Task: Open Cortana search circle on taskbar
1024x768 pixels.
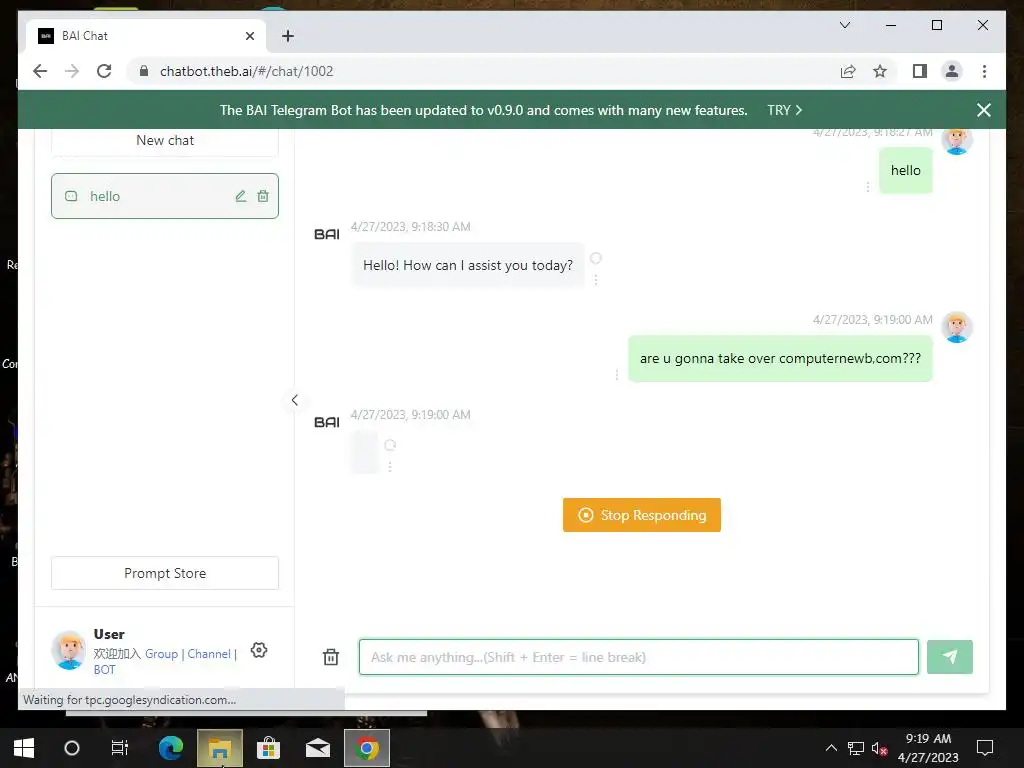Action: (72, 748)
